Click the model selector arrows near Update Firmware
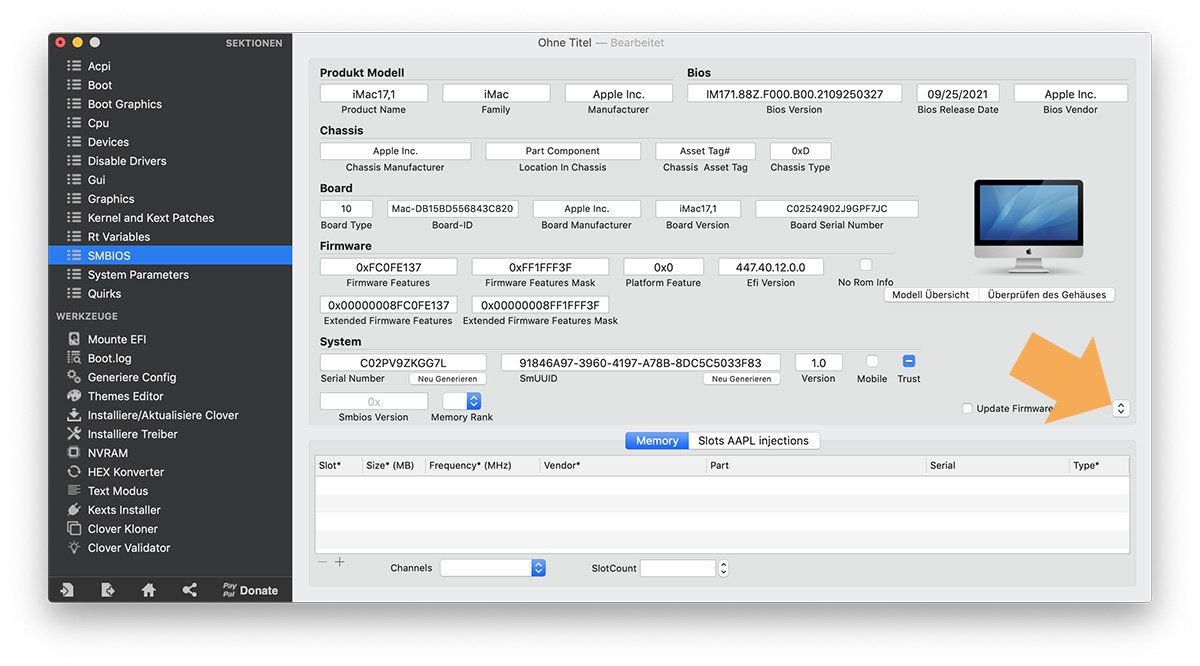The width and height of the screenshot is (1200, 666). click(x=1121, y=408)
